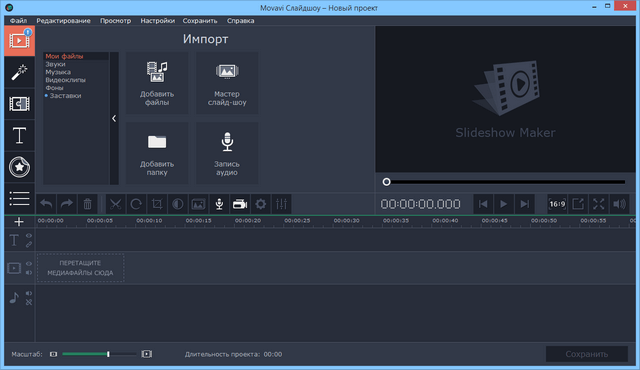Click Добавить папку tile
This screenshot has height=370, width=640.
157,153
